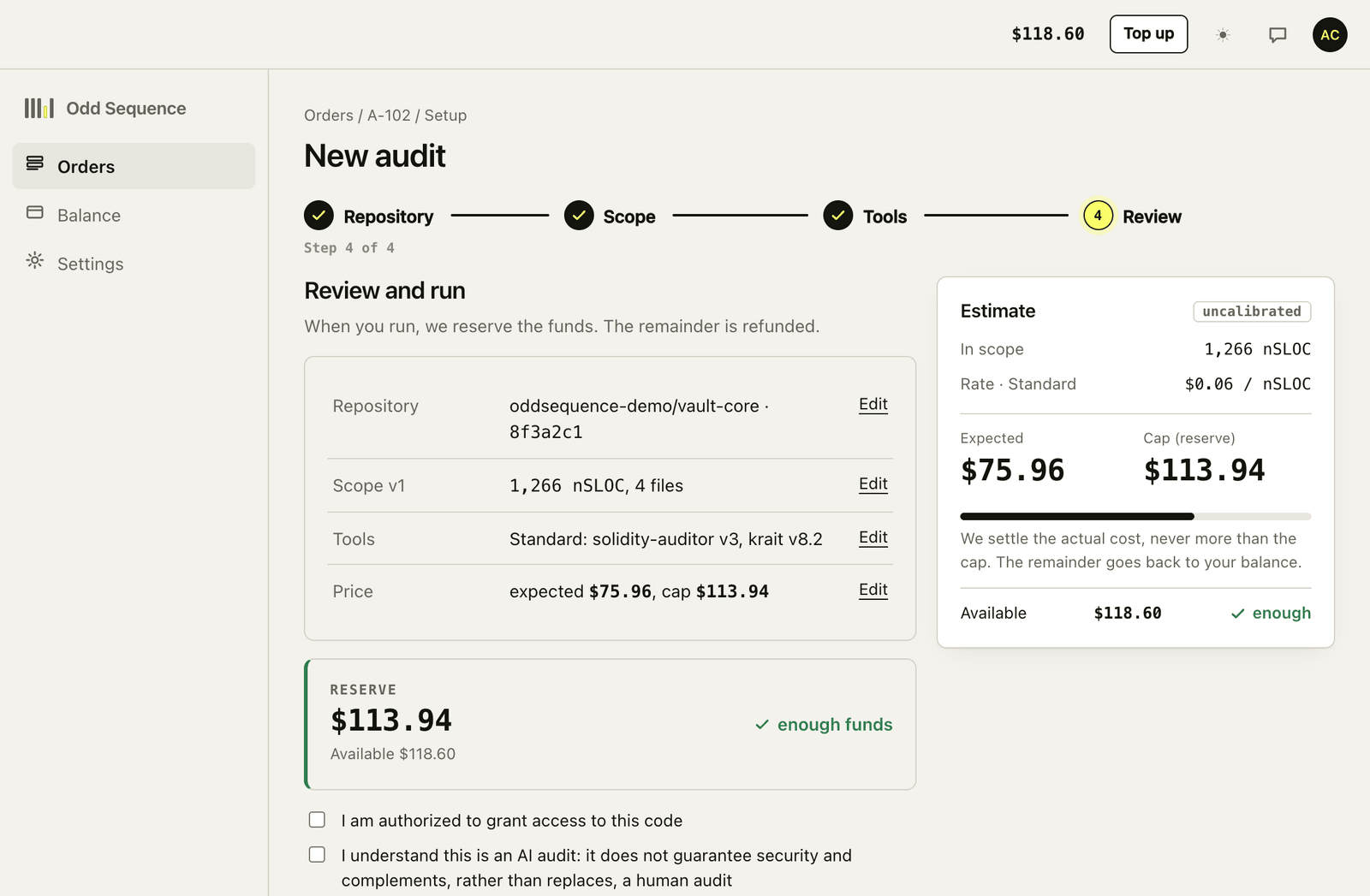Viewport: 1370px width, 896px height.
Task: Click the step 4 Review circle
Action: coord(1098,216)
